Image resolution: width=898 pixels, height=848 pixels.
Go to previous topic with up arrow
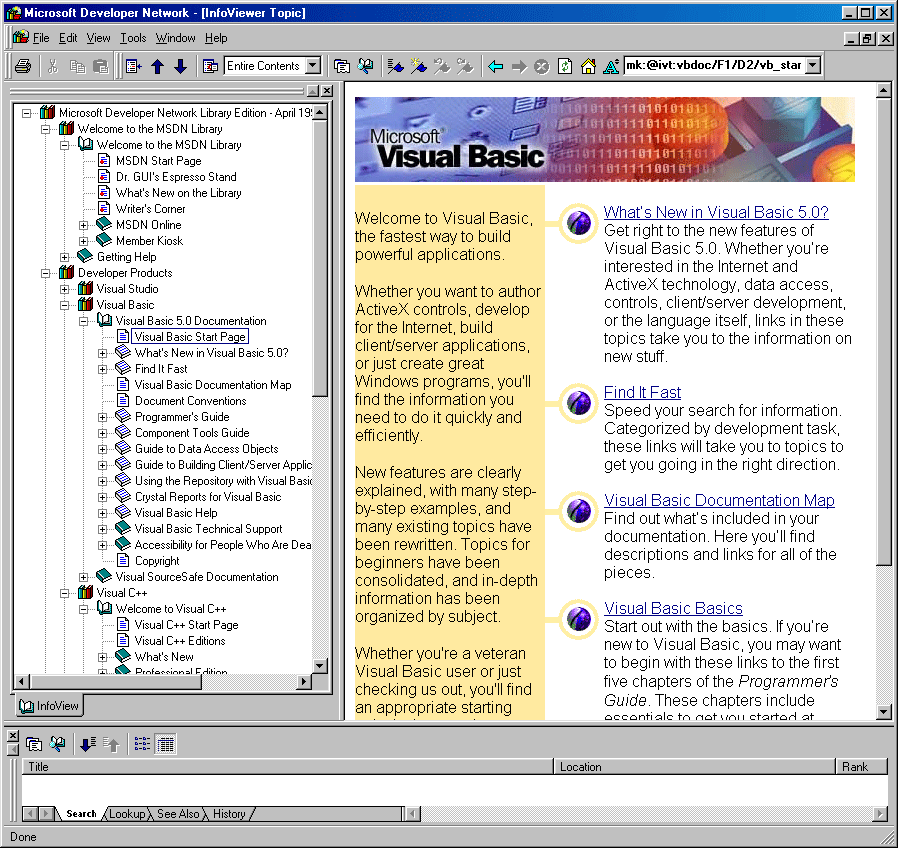click(x=157, y=66)
